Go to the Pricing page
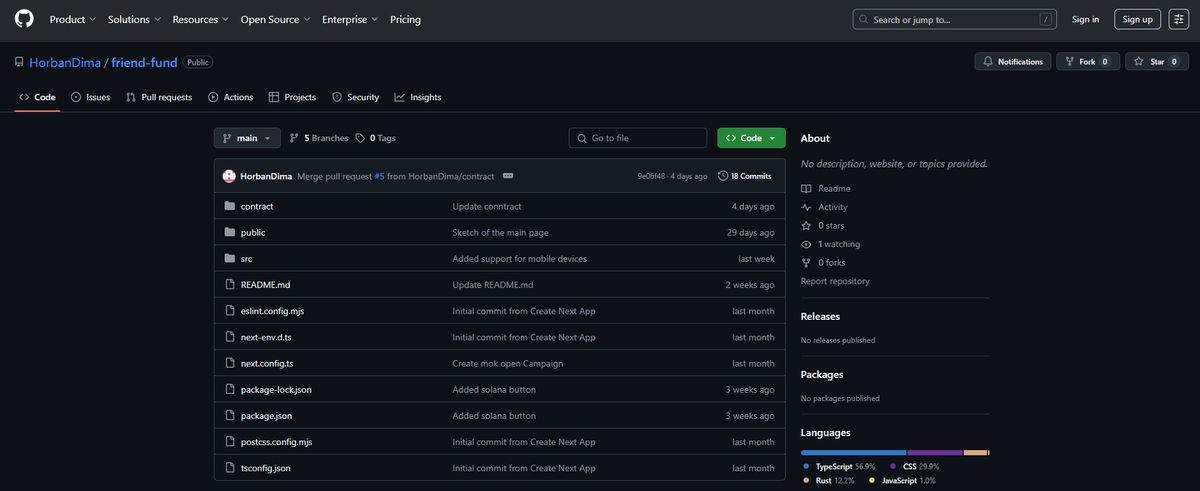 (405, 19)
